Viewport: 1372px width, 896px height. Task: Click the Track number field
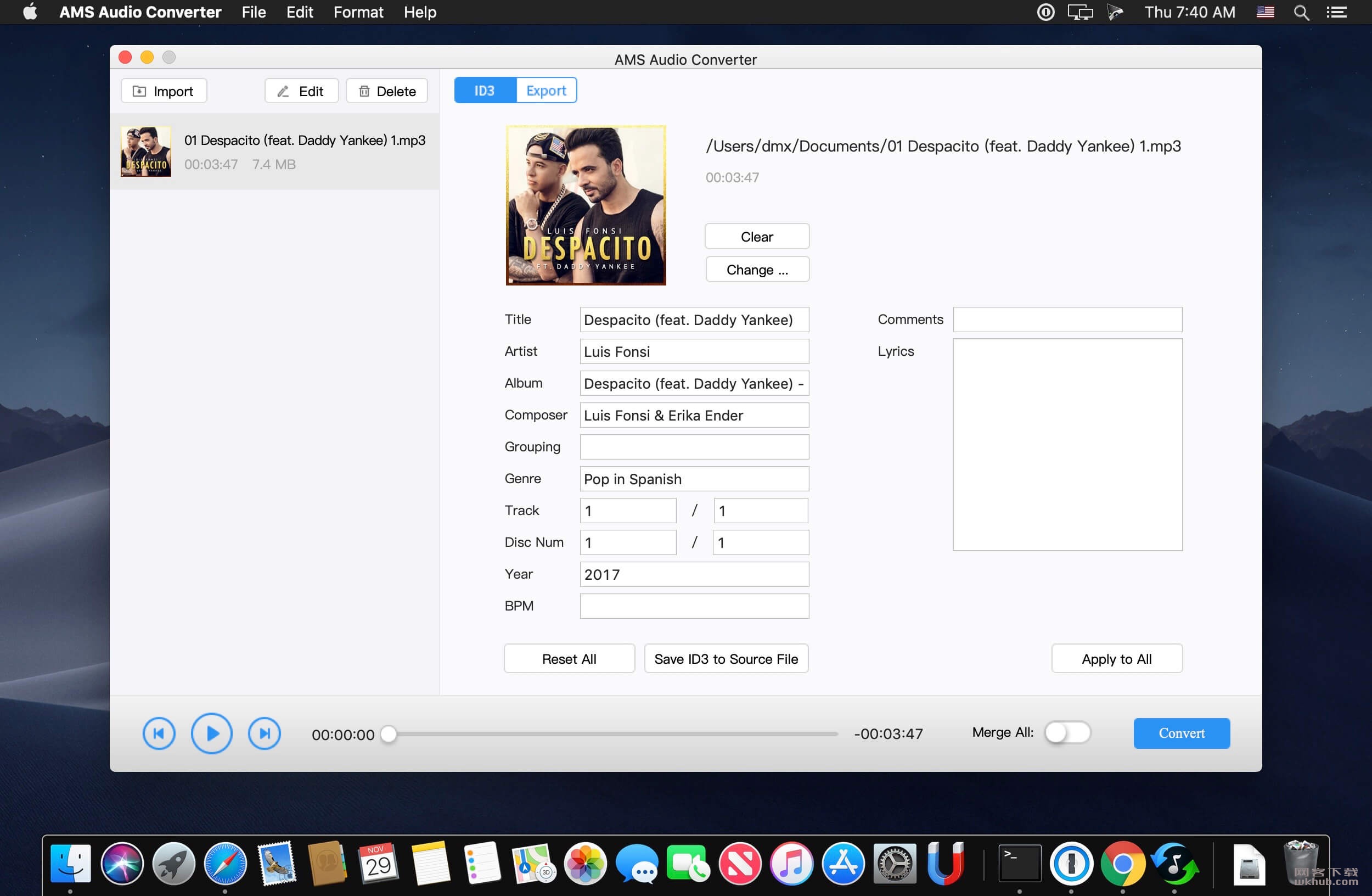(x=628, y=511)
